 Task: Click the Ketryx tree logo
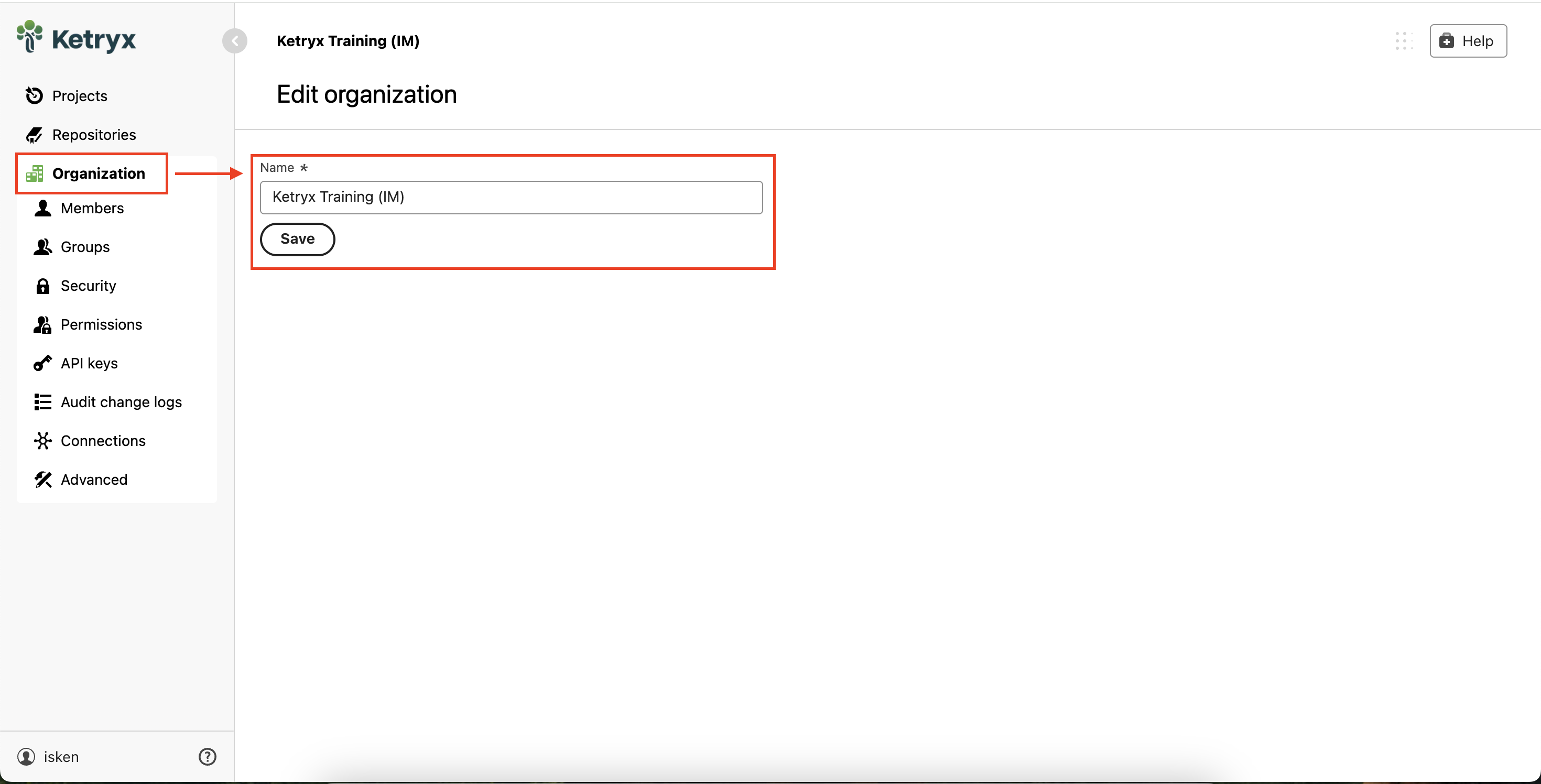[29, 37]
